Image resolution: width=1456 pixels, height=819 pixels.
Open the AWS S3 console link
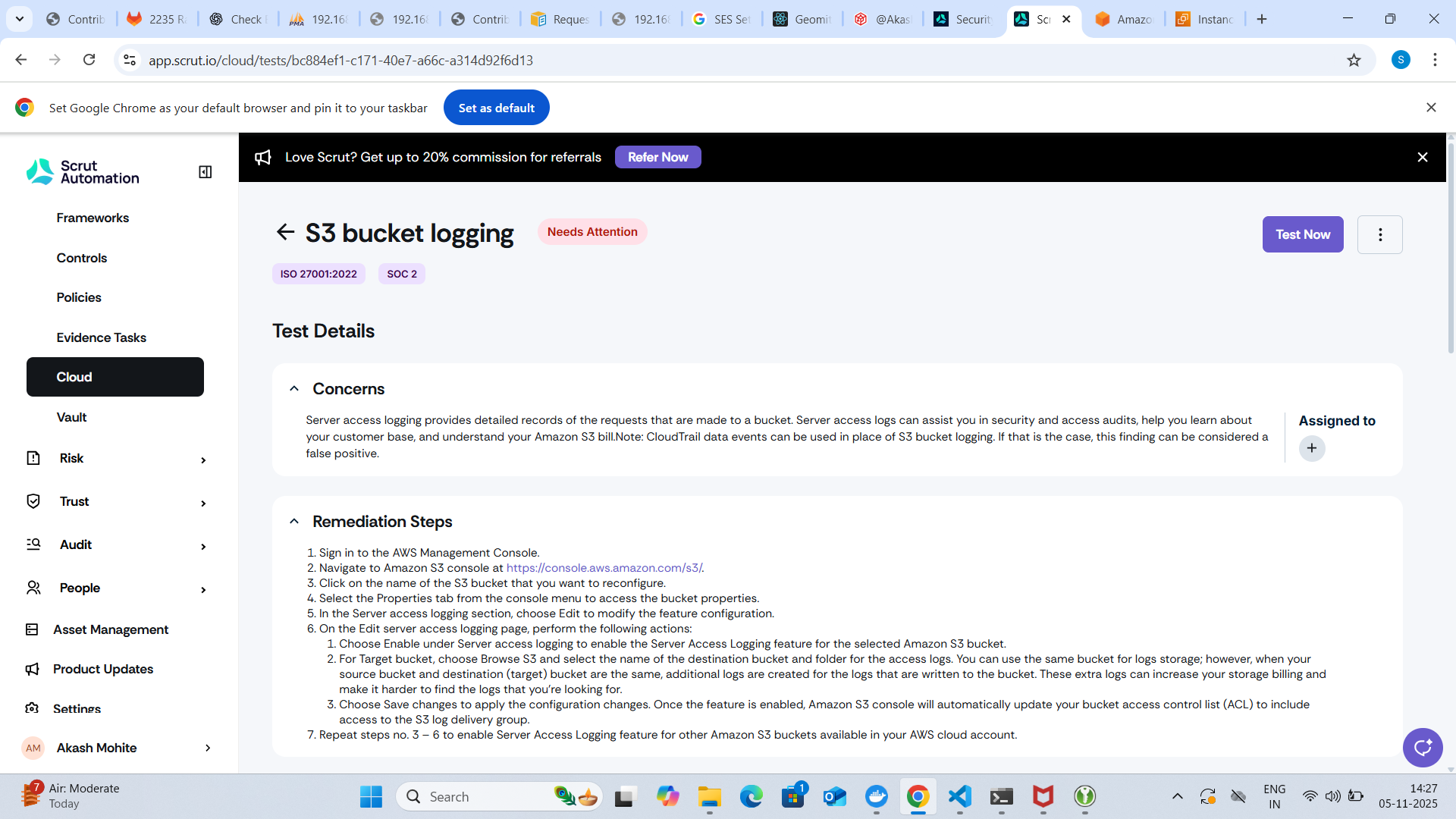[604, 568]
